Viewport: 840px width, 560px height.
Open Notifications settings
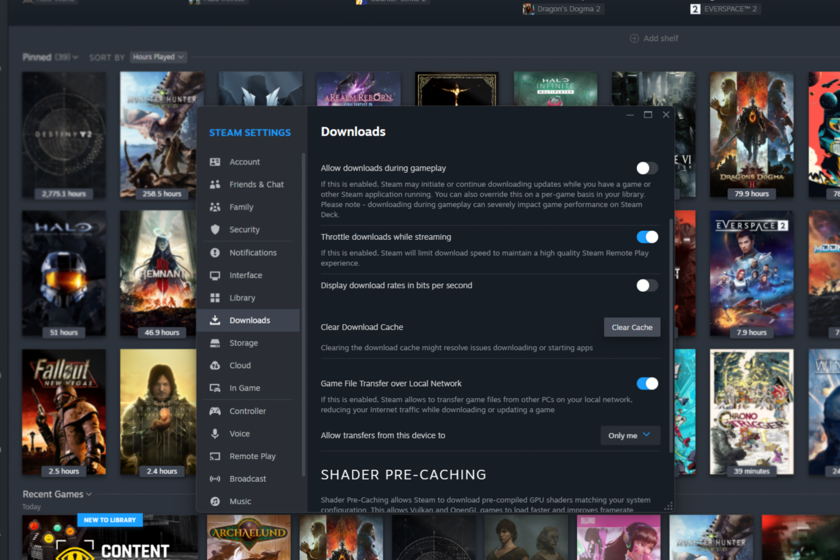click(248, 252)
